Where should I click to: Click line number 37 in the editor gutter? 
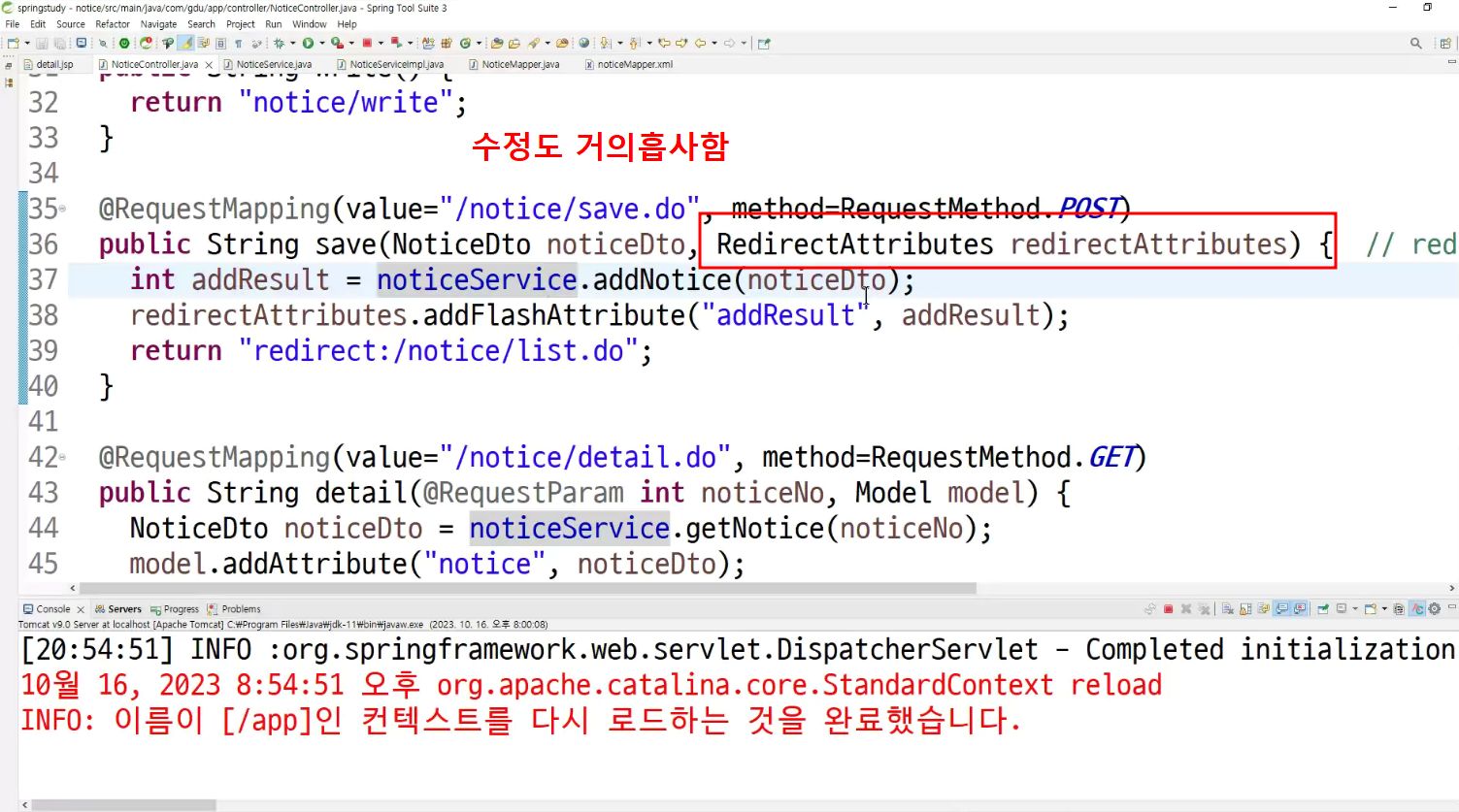tap(44, 279)
